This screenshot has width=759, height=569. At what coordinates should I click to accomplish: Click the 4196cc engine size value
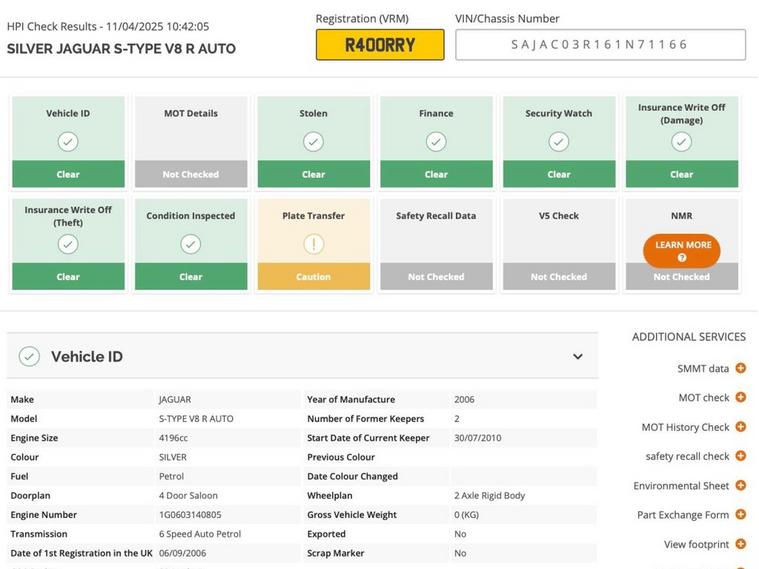tap(173, 438)
